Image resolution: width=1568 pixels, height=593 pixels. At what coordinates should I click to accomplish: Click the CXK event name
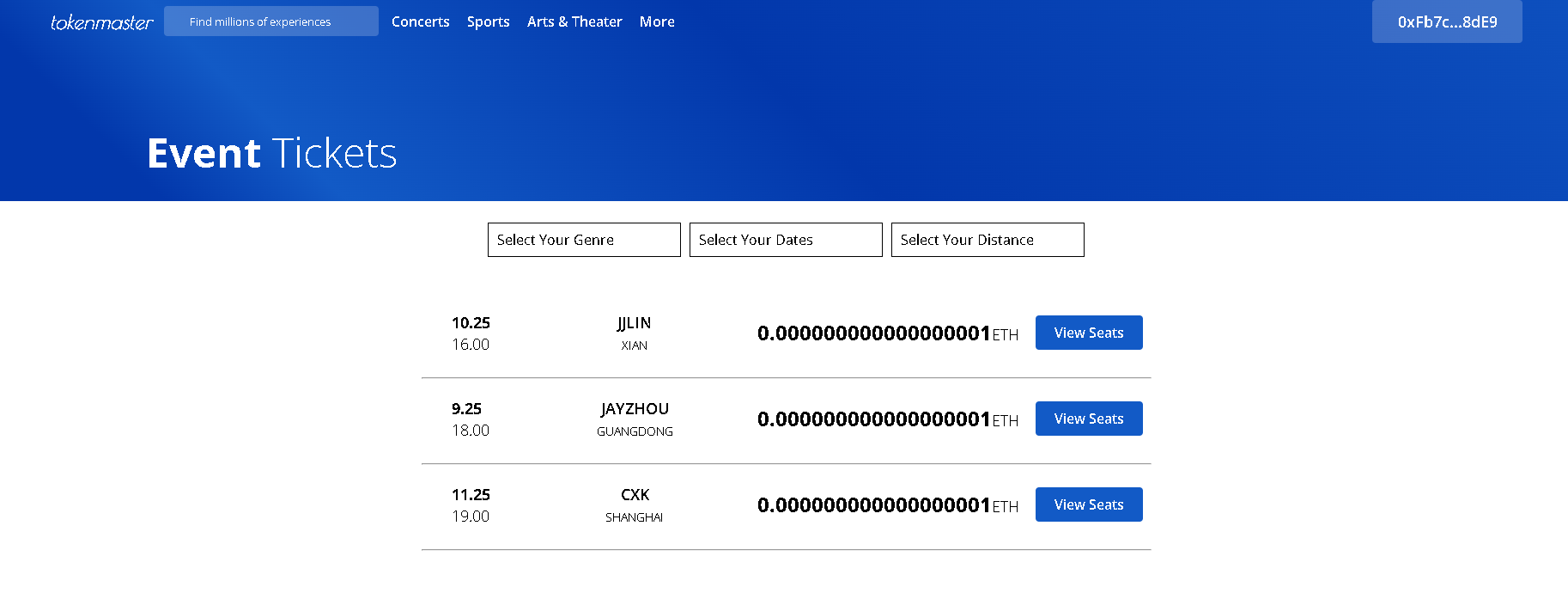click(x=635, y=495)
